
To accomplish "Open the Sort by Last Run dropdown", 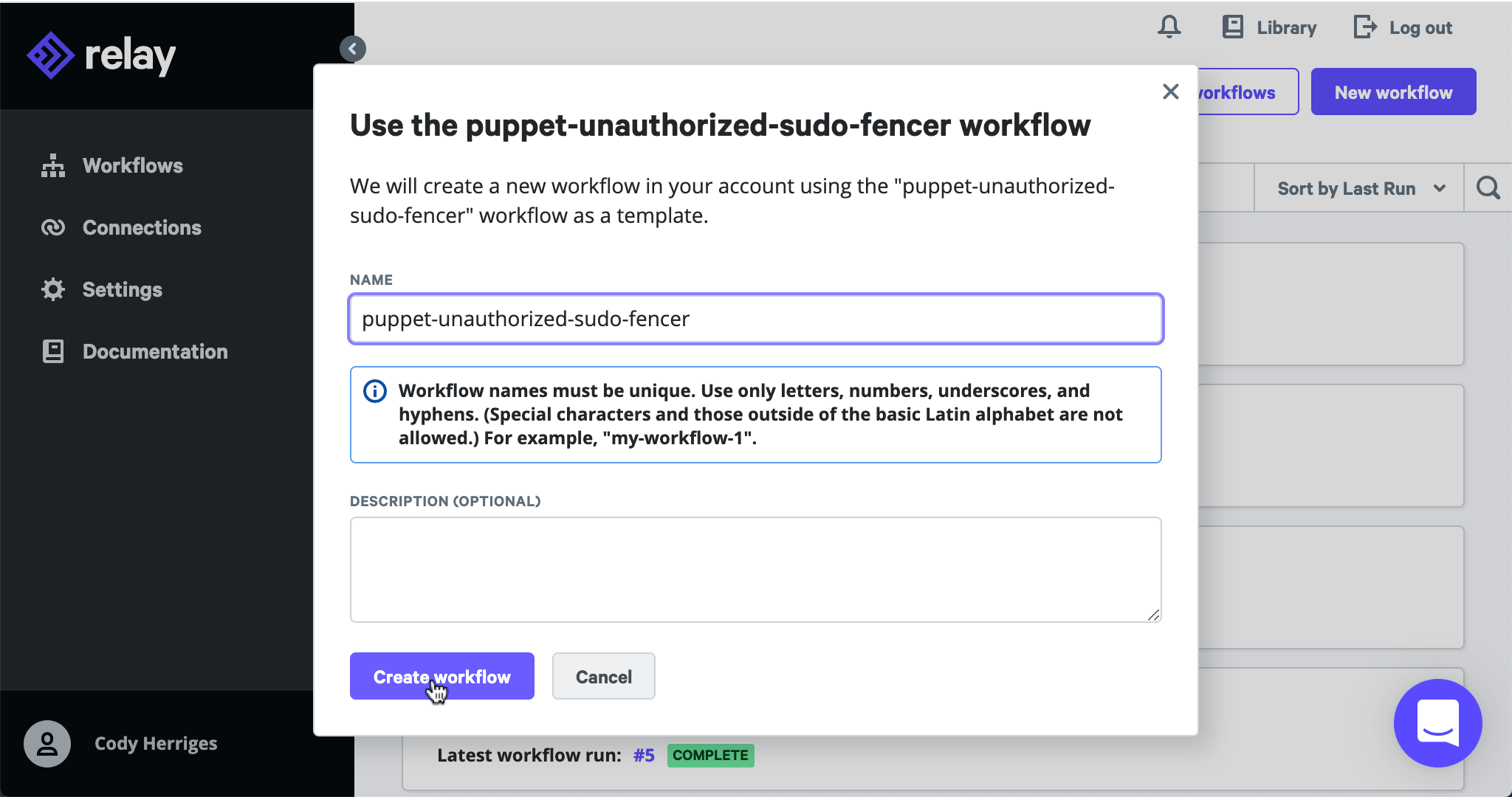I will coord(1357,188).
